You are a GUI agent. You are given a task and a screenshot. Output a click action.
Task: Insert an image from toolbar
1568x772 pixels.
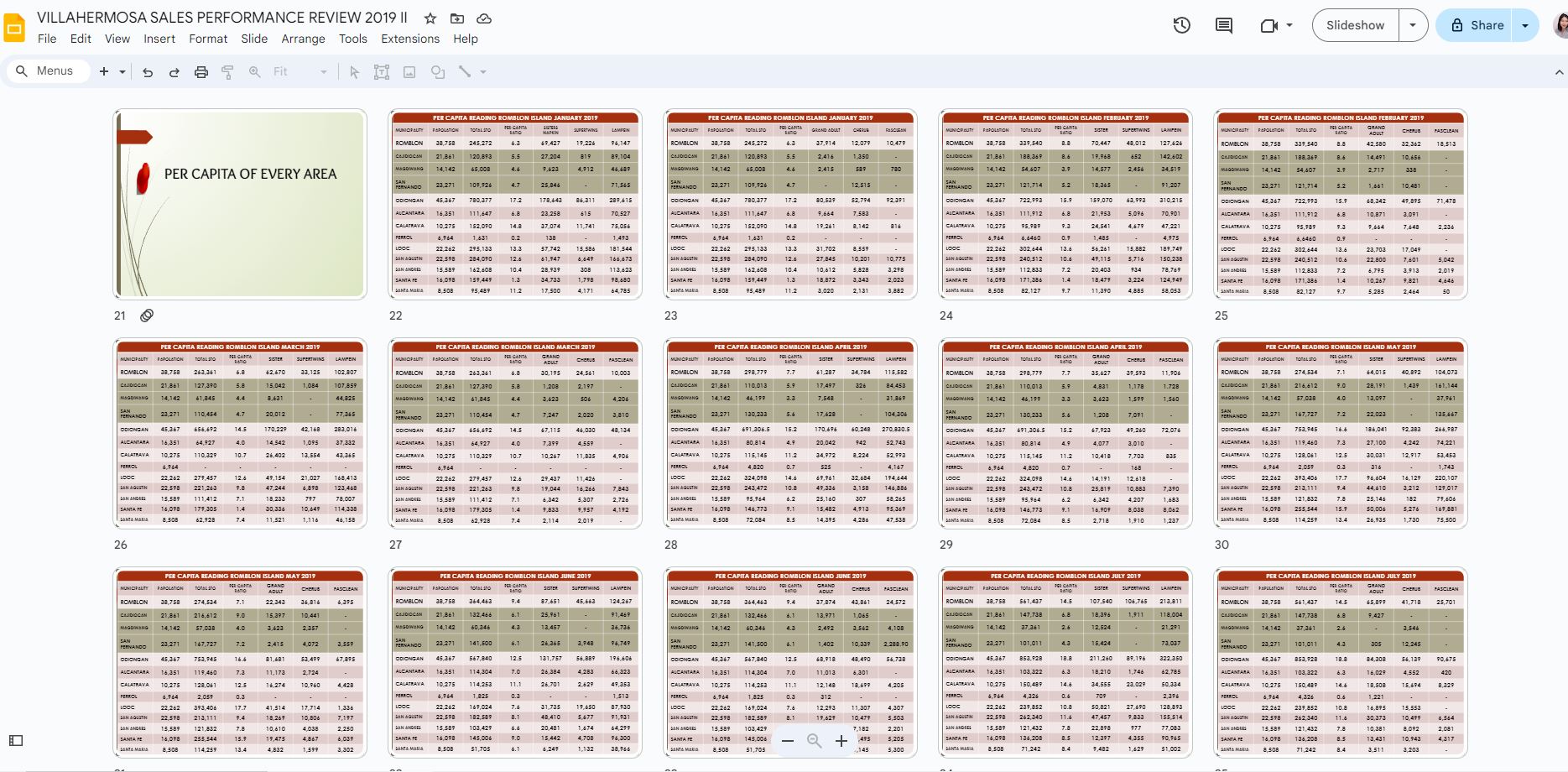coord(409,72)
